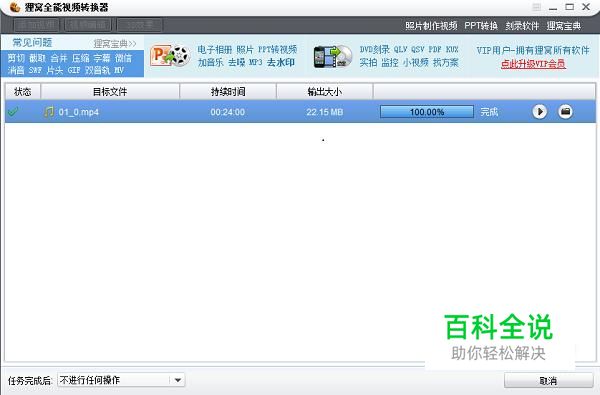600x395 pixels.
Task: Click the 完成 status text
Action: pos(489,112)
